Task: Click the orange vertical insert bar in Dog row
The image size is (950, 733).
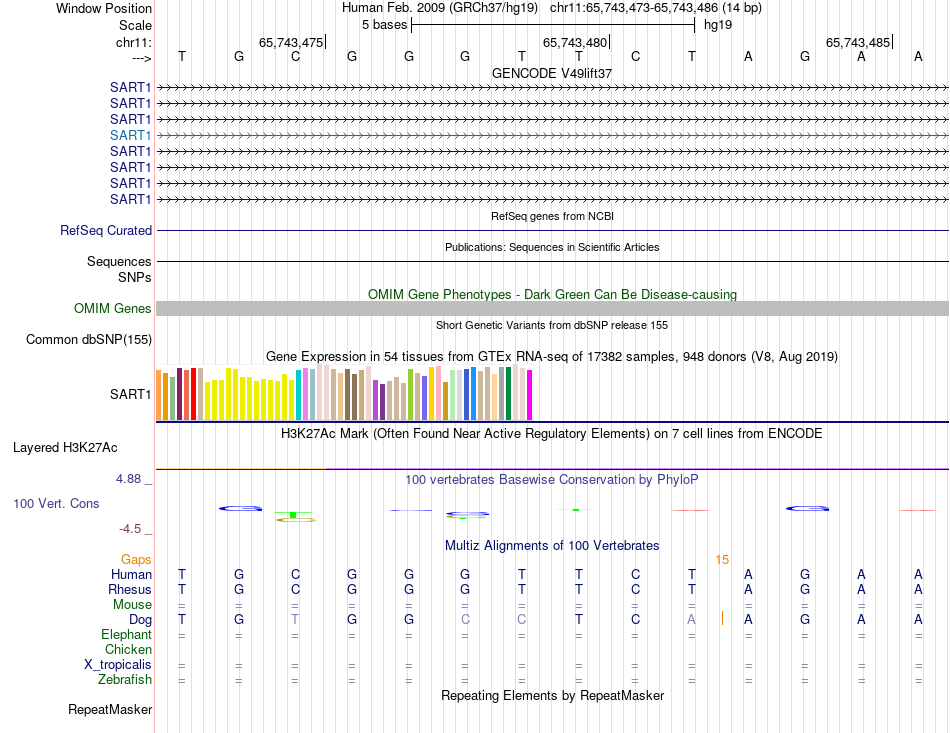Action: [x=722, y=619]
